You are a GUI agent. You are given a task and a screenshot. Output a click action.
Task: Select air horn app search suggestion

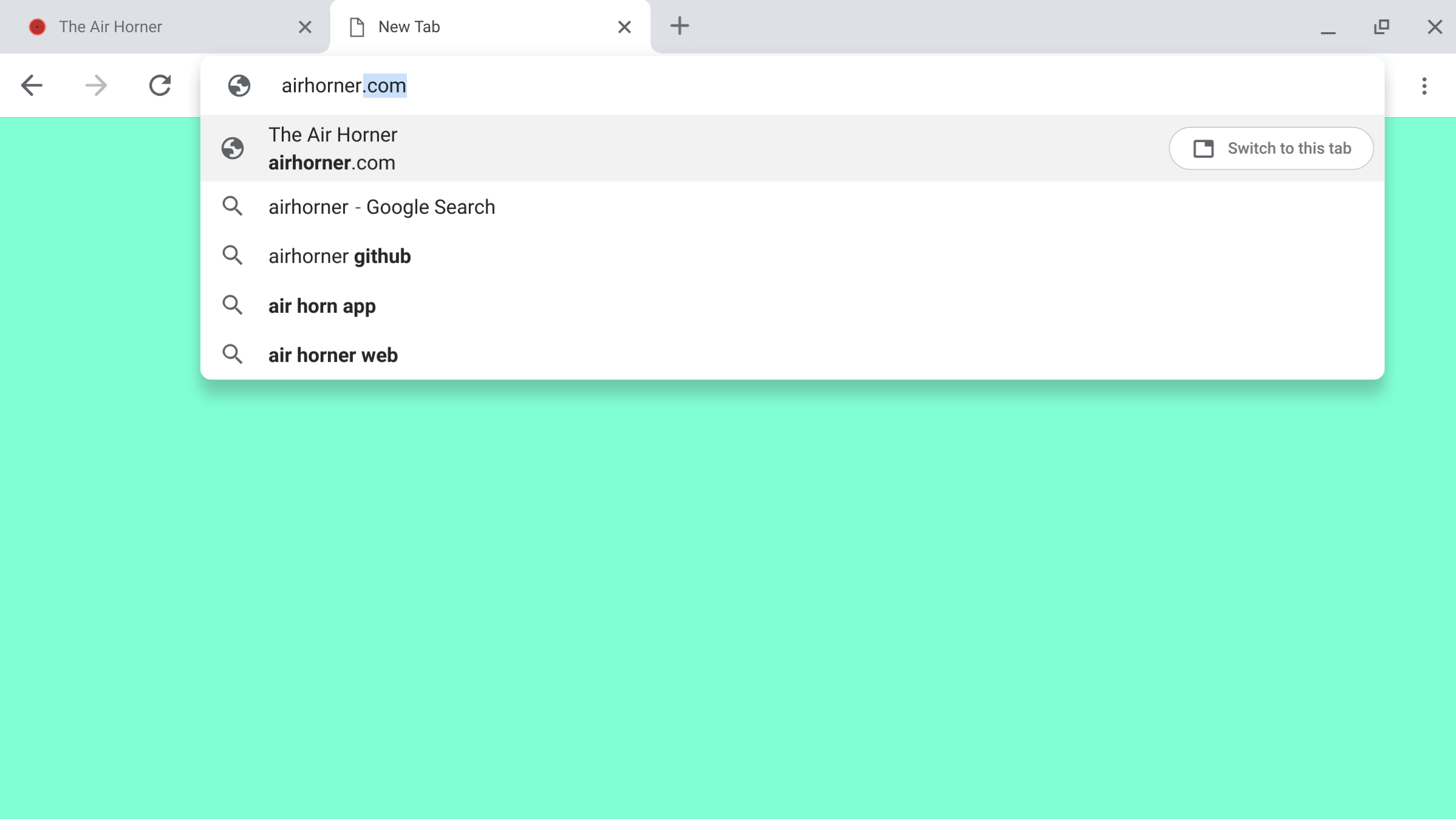(322, 305)
